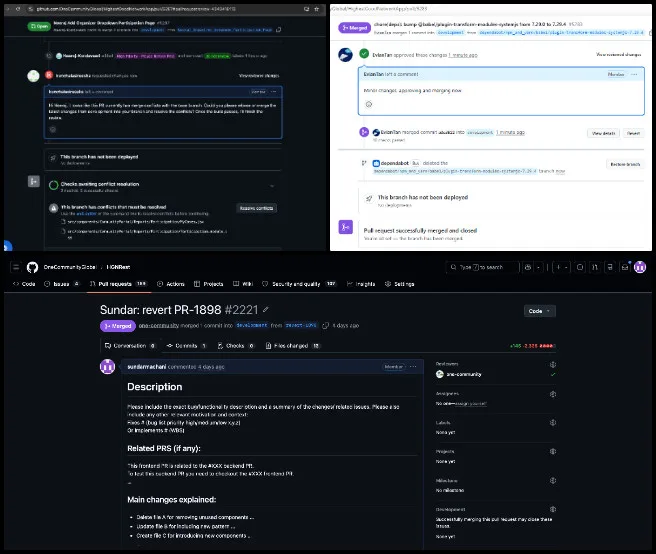Open the create-new plus dropdown in the header
Viewport: 656px width, 554px height.
(x=561, y=267)
